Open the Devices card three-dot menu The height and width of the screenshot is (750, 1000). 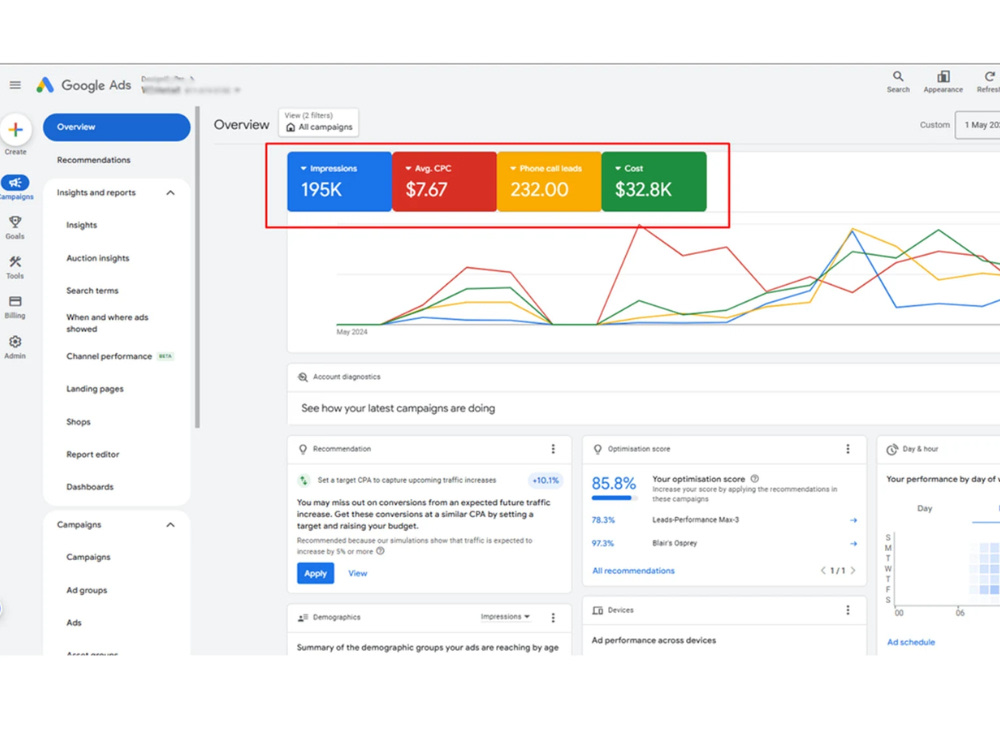(848, 610)
